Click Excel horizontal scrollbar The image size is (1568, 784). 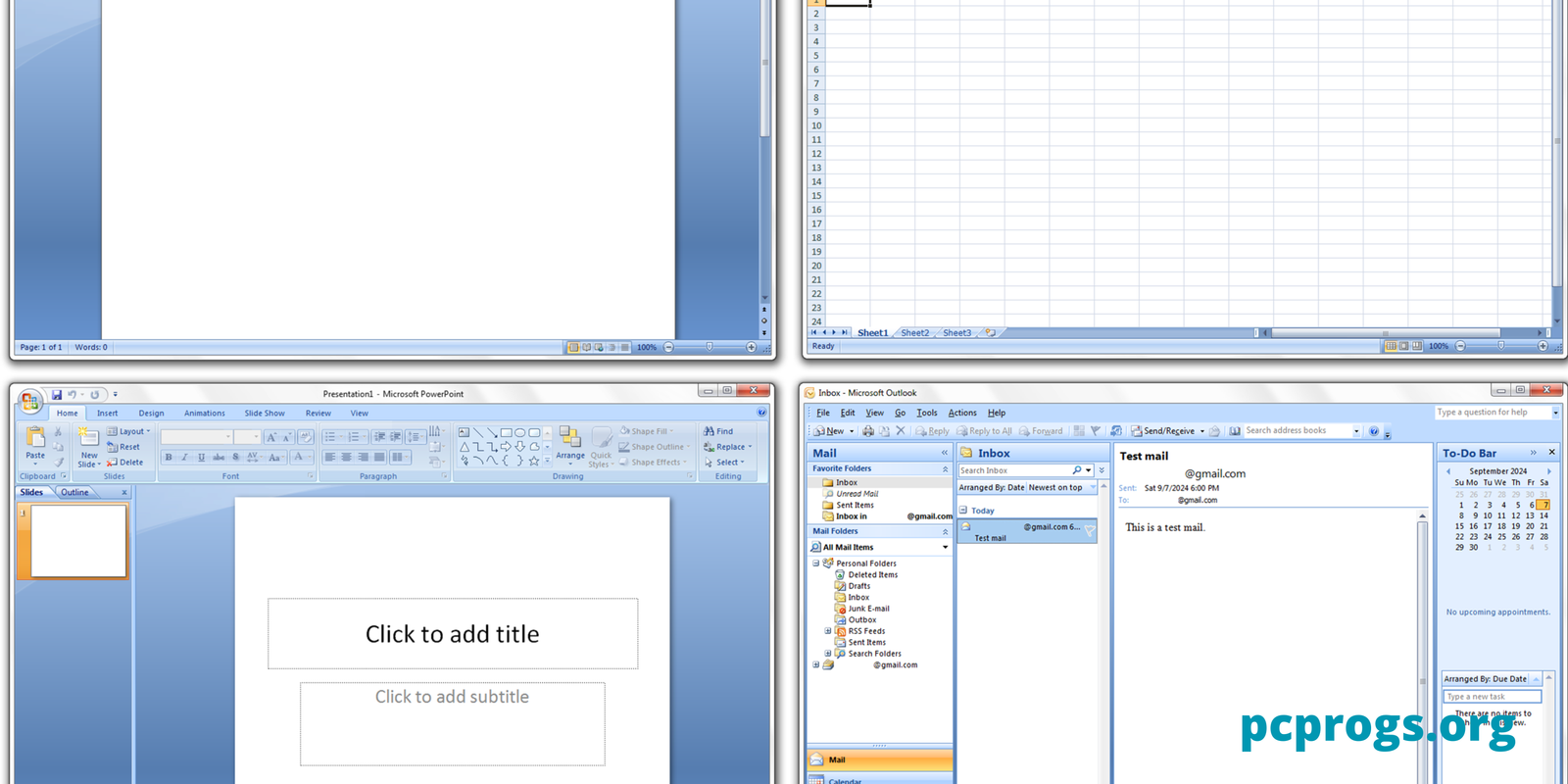tap(1385, 333)
